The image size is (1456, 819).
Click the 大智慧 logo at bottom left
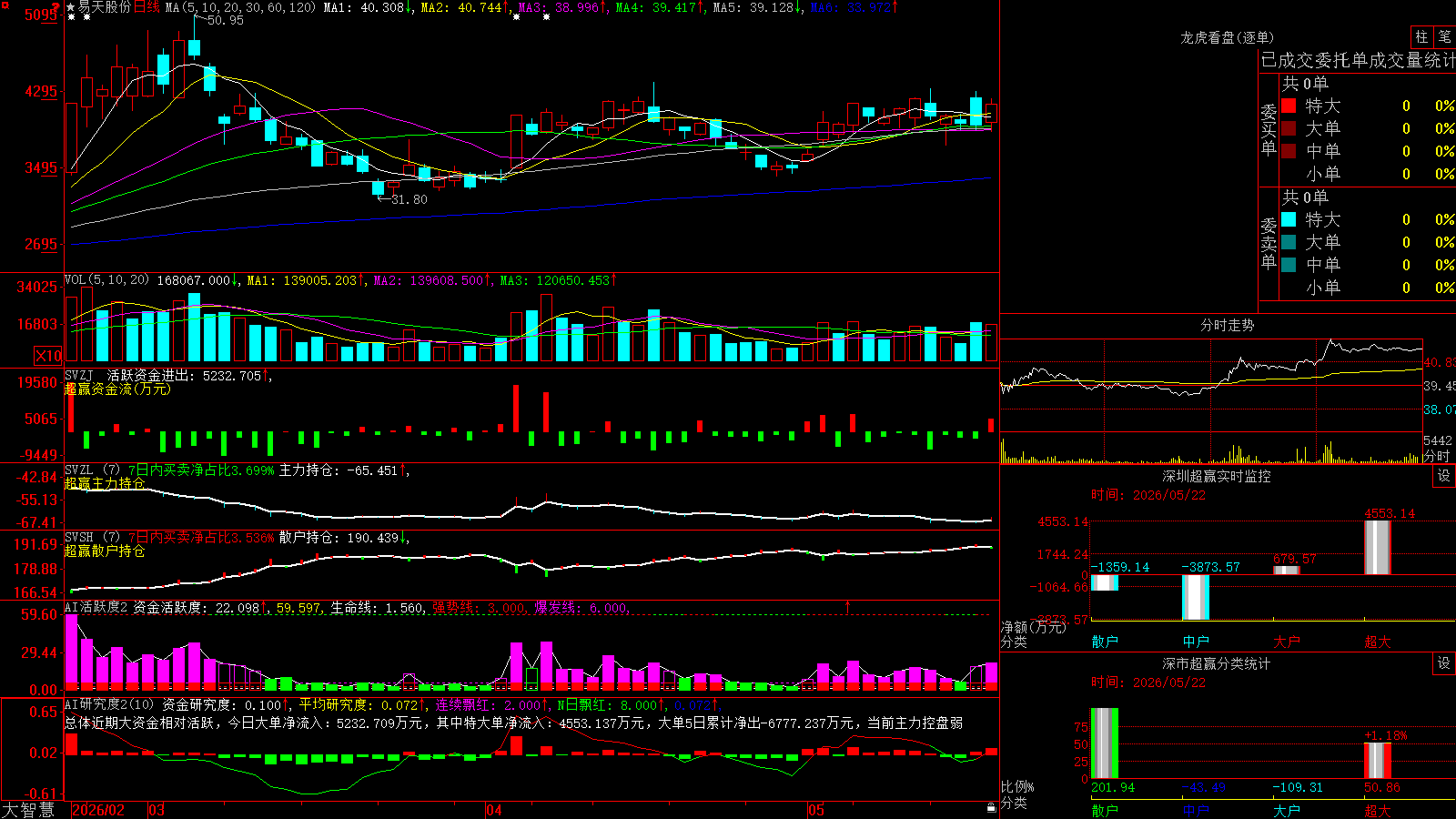28,810
